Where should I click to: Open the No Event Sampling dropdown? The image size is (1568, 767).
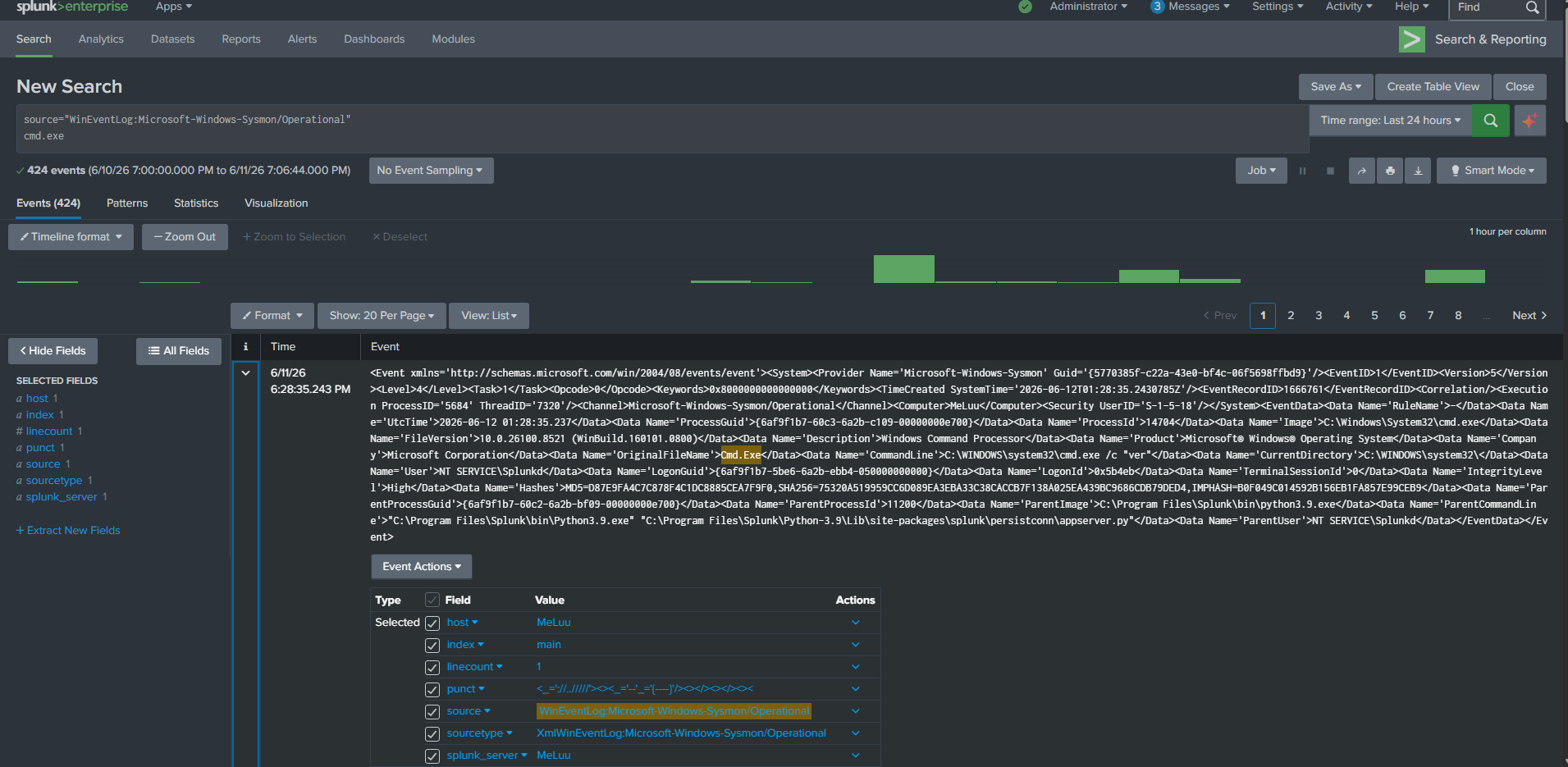click(431, 171)
